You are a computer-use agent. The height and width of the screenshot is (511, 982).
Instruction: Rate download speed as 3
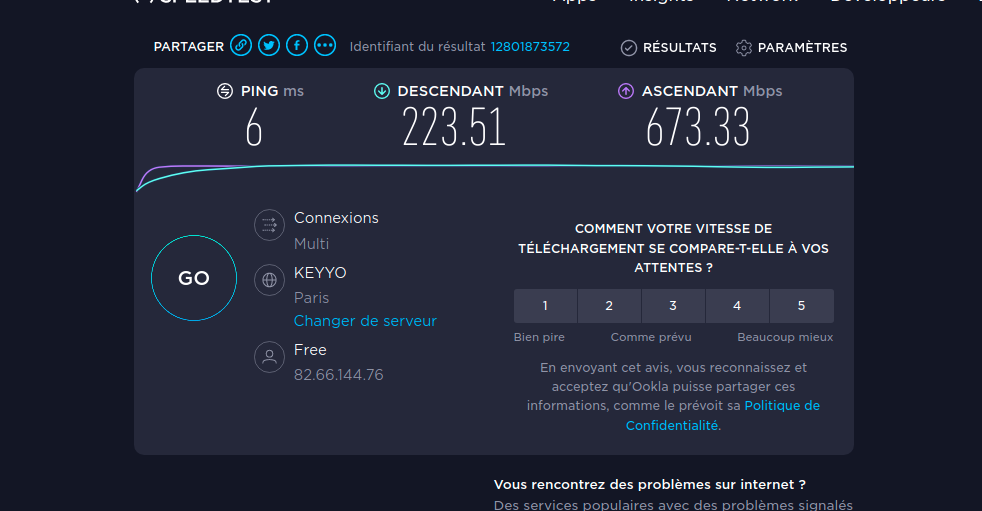point(673,306)
